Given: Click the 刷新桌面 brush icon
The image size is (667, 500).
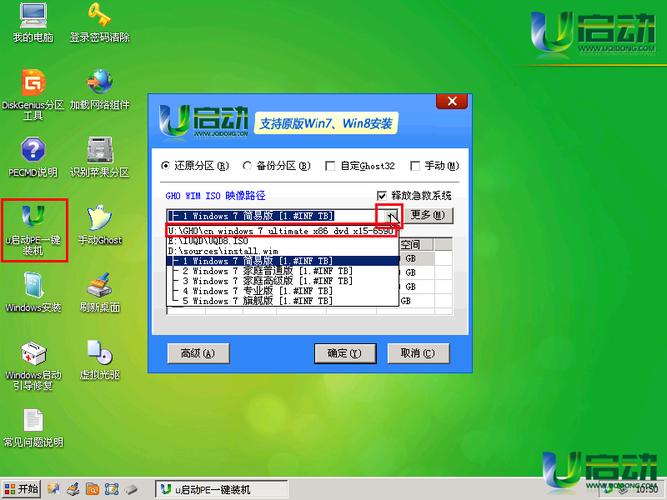Looking at the screenshot, I should (100, 292).
